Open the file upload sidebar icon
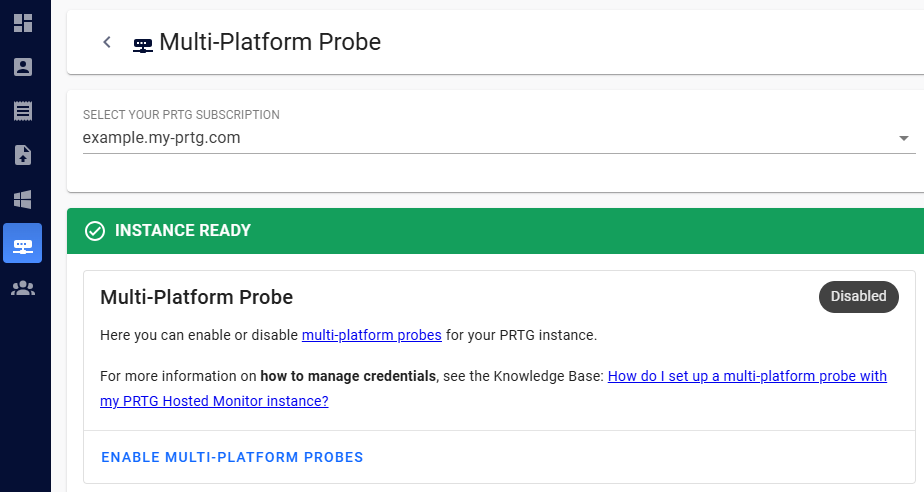 (22, 155)
